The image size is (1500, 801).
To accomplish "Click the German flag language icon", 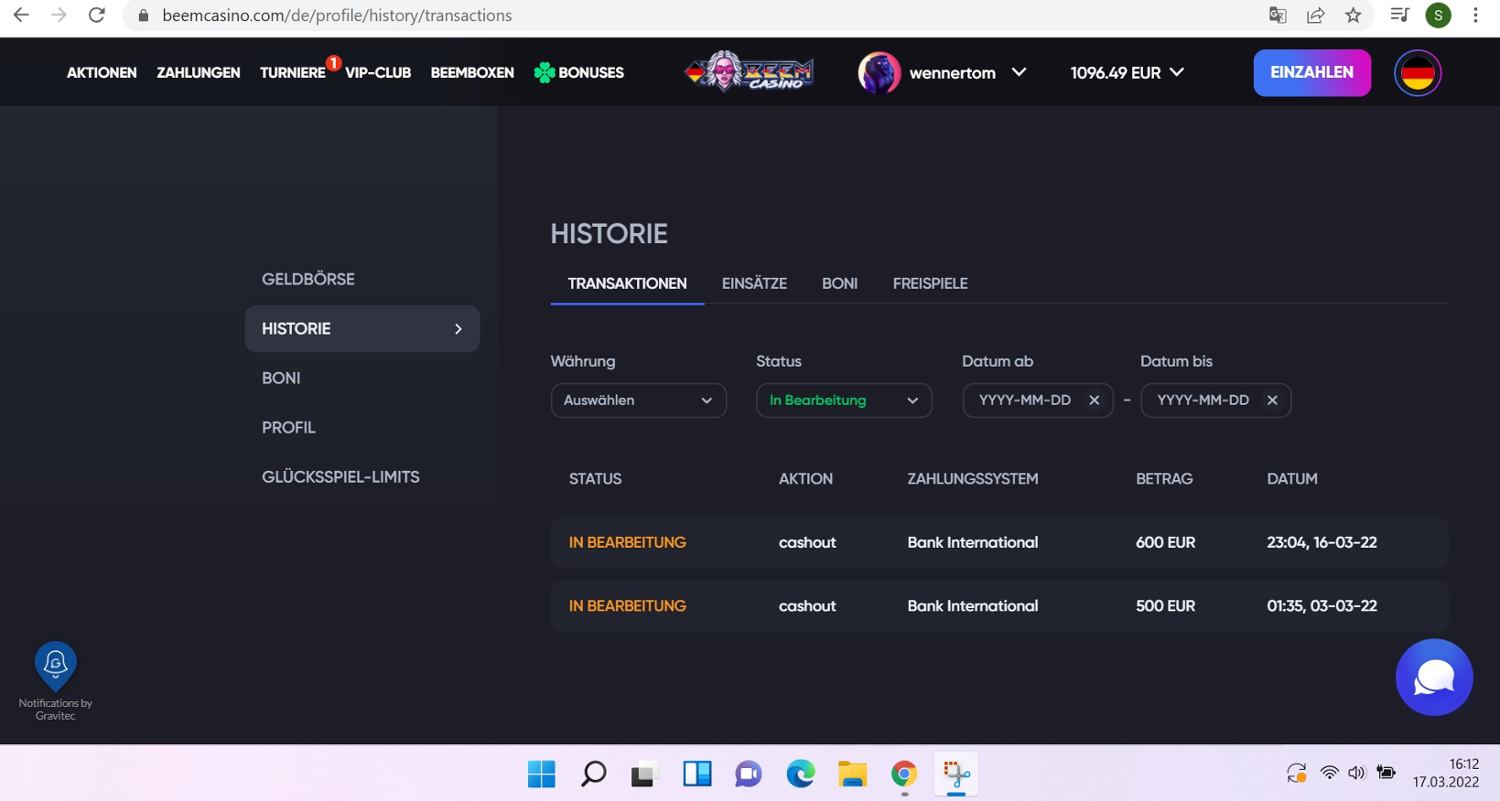I will pos(1417,73).
